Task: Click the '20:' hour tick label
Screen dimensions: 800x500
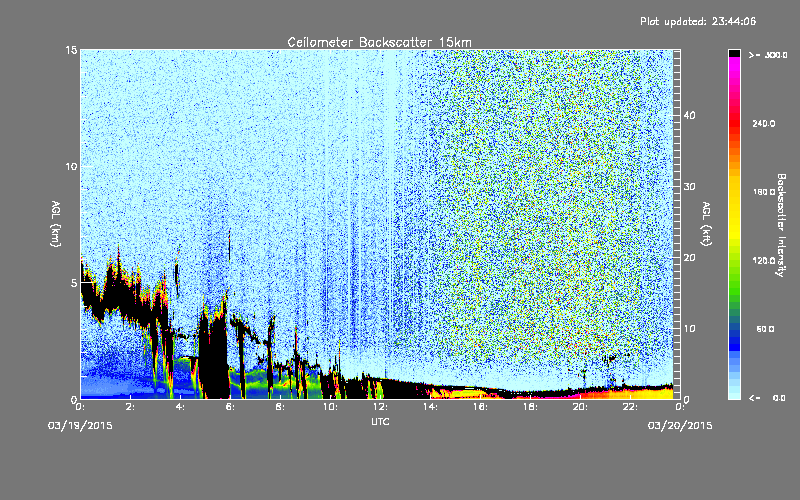Action: [580, 407]
